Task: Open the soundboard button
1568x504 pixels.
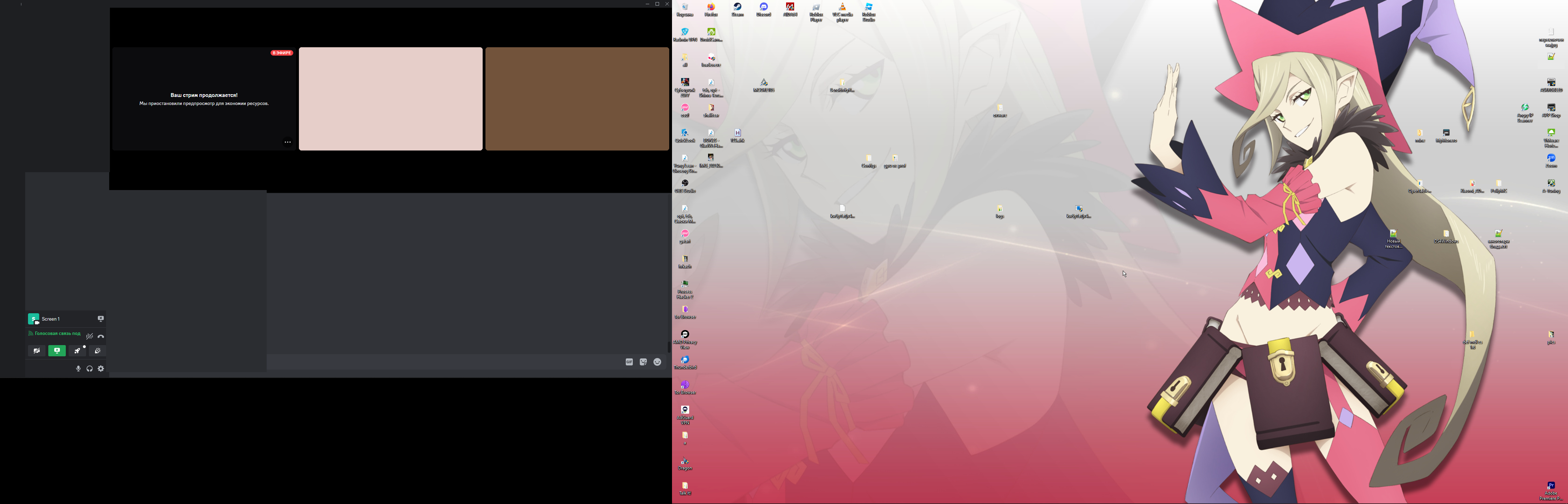Action: coord(97,351)
